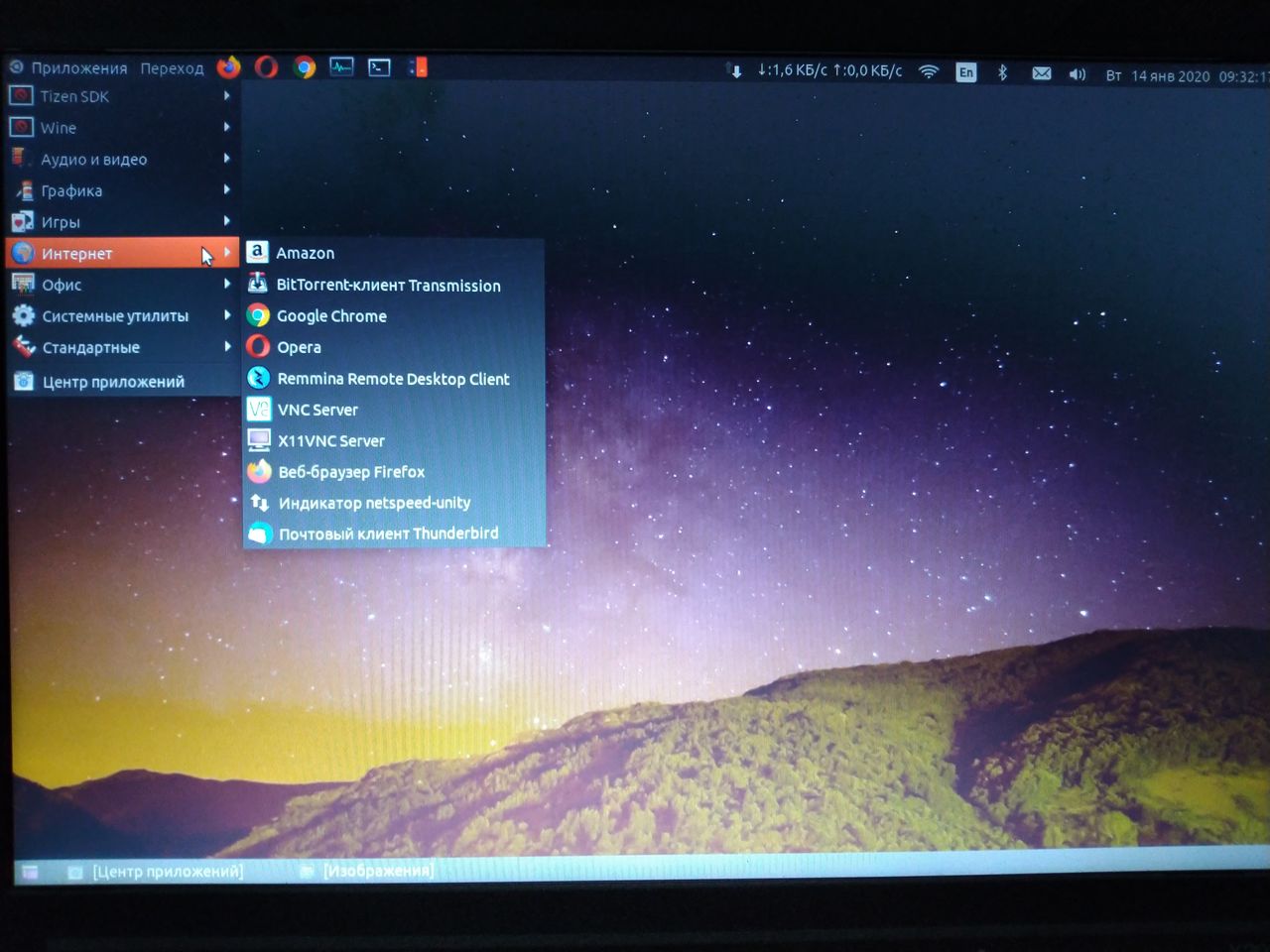Open the Приложения menu

click(68, 67)
